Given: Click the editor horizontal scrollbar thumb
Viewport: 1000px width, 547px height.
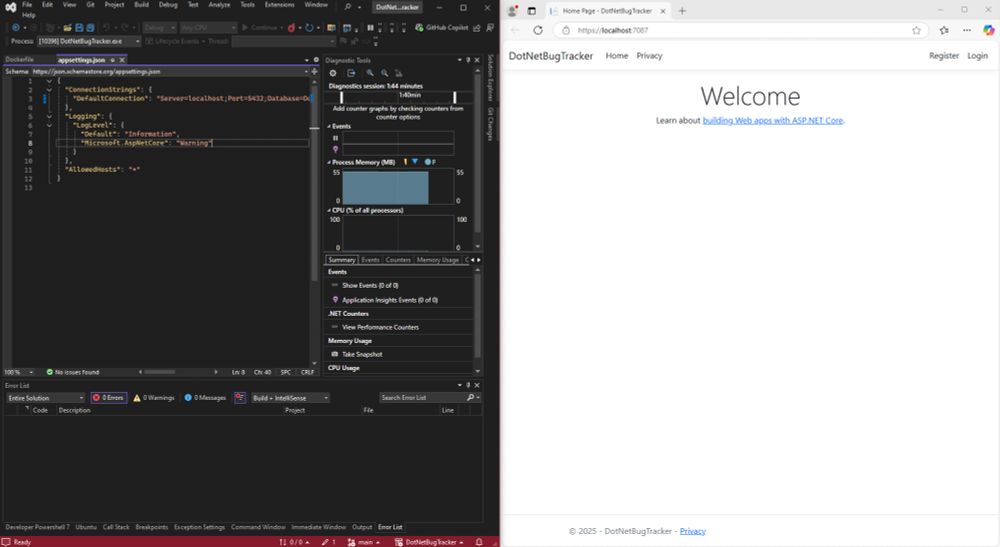Looking at the screenshot, I should pos(159,372).
